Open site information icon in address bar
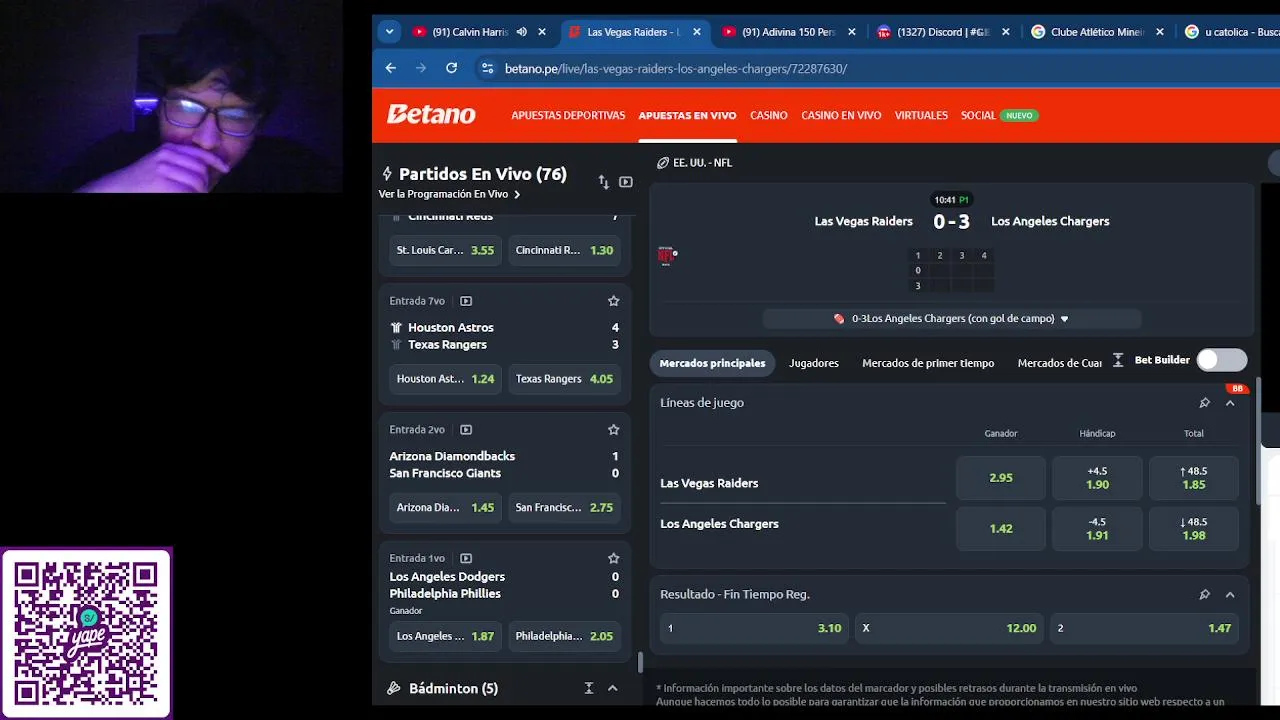1280x720 pixels. 487,68
